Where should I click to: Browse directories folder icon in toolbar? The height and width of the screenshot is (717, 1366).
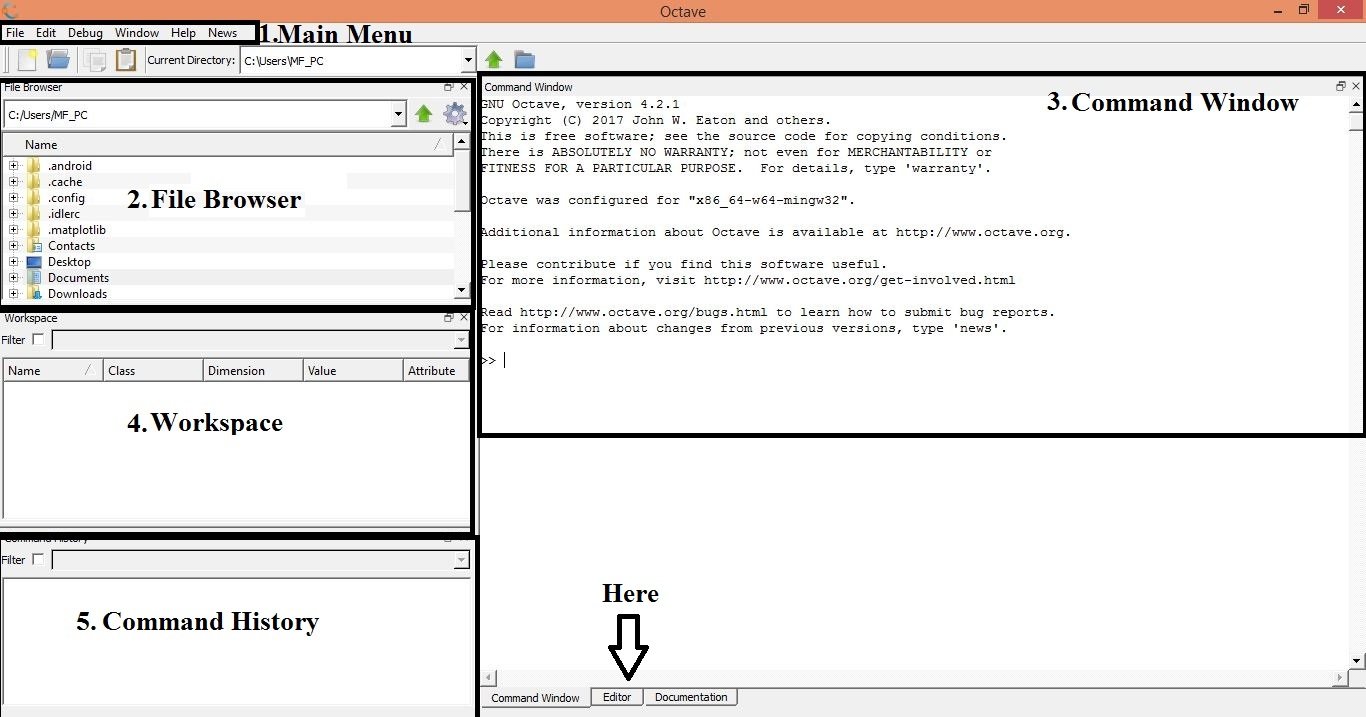pyautogui.click(x=524, y=60)
